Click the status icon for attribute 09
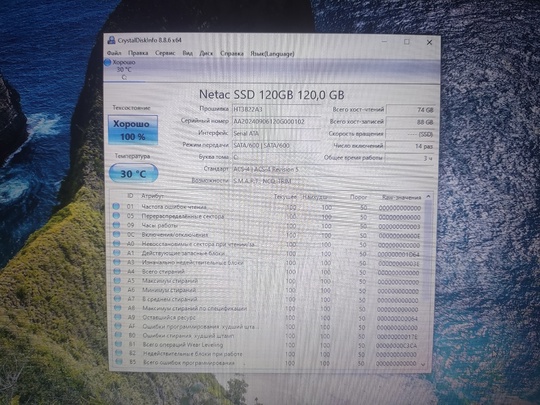540x405 pixels. tap(116, 225)
